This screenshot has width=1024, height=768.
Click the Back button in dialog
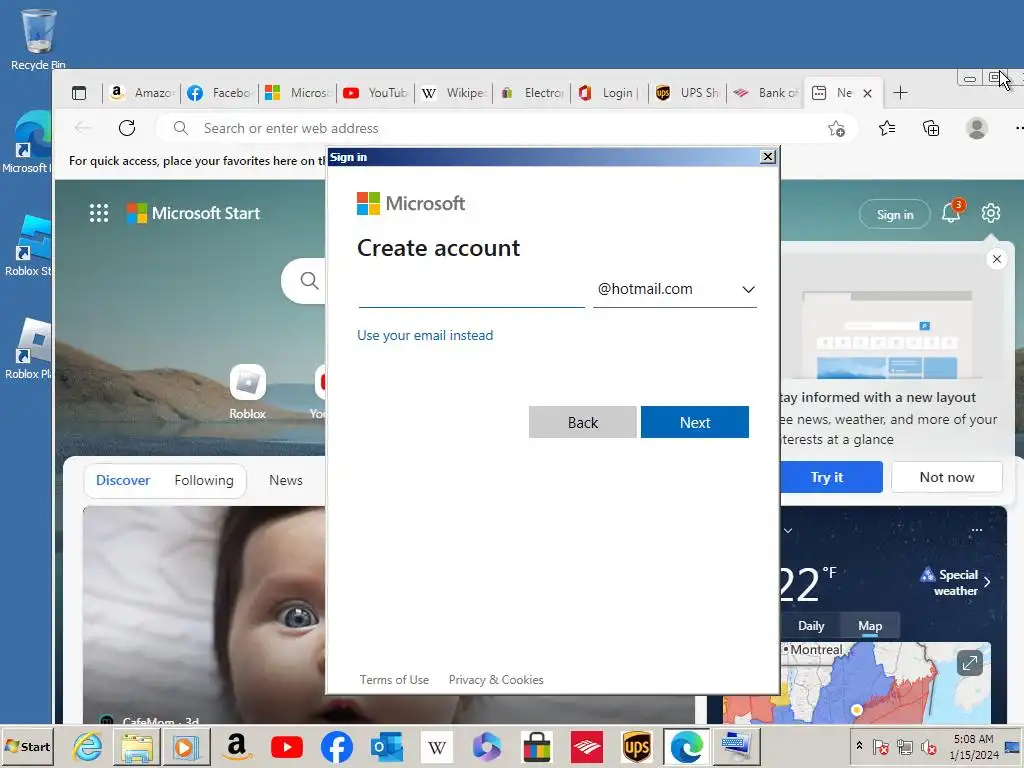pos(583,423)
